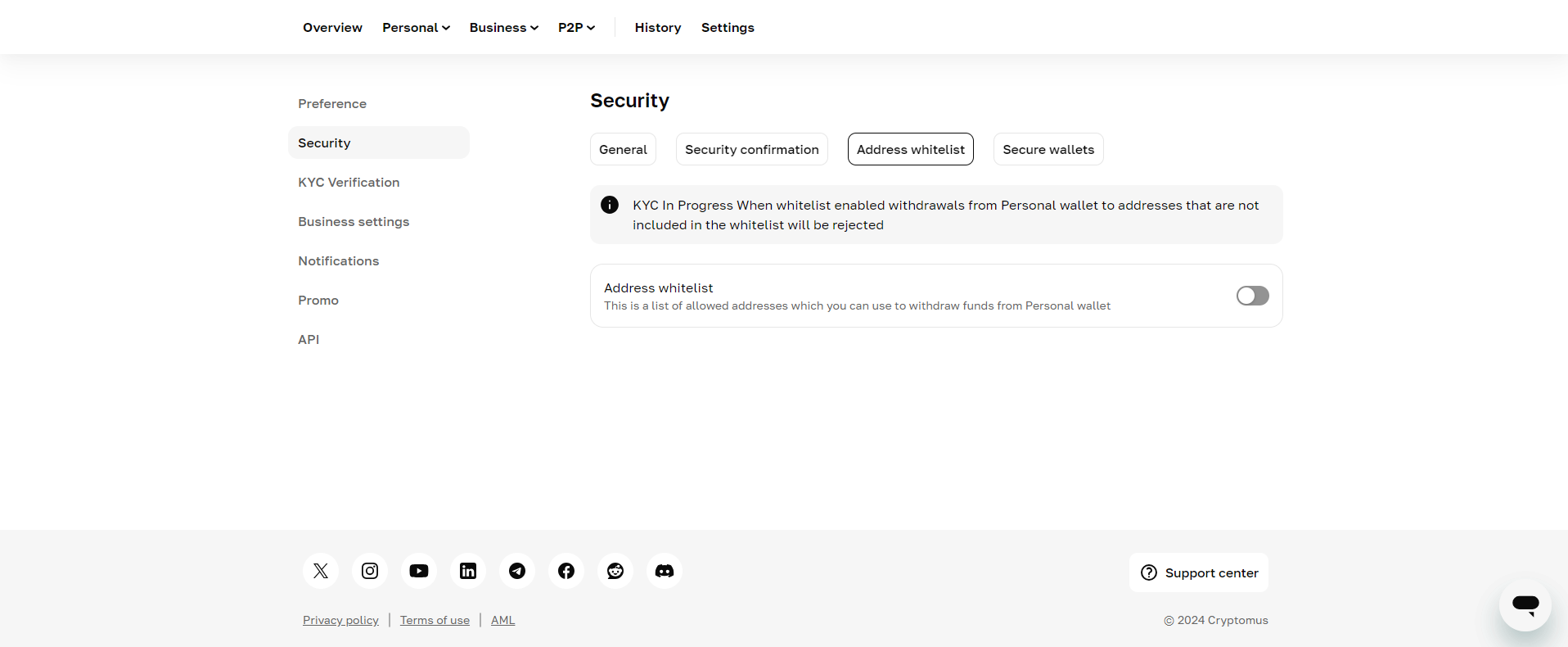Switch to the Secure wallets tab

[x=1048, y=149]
